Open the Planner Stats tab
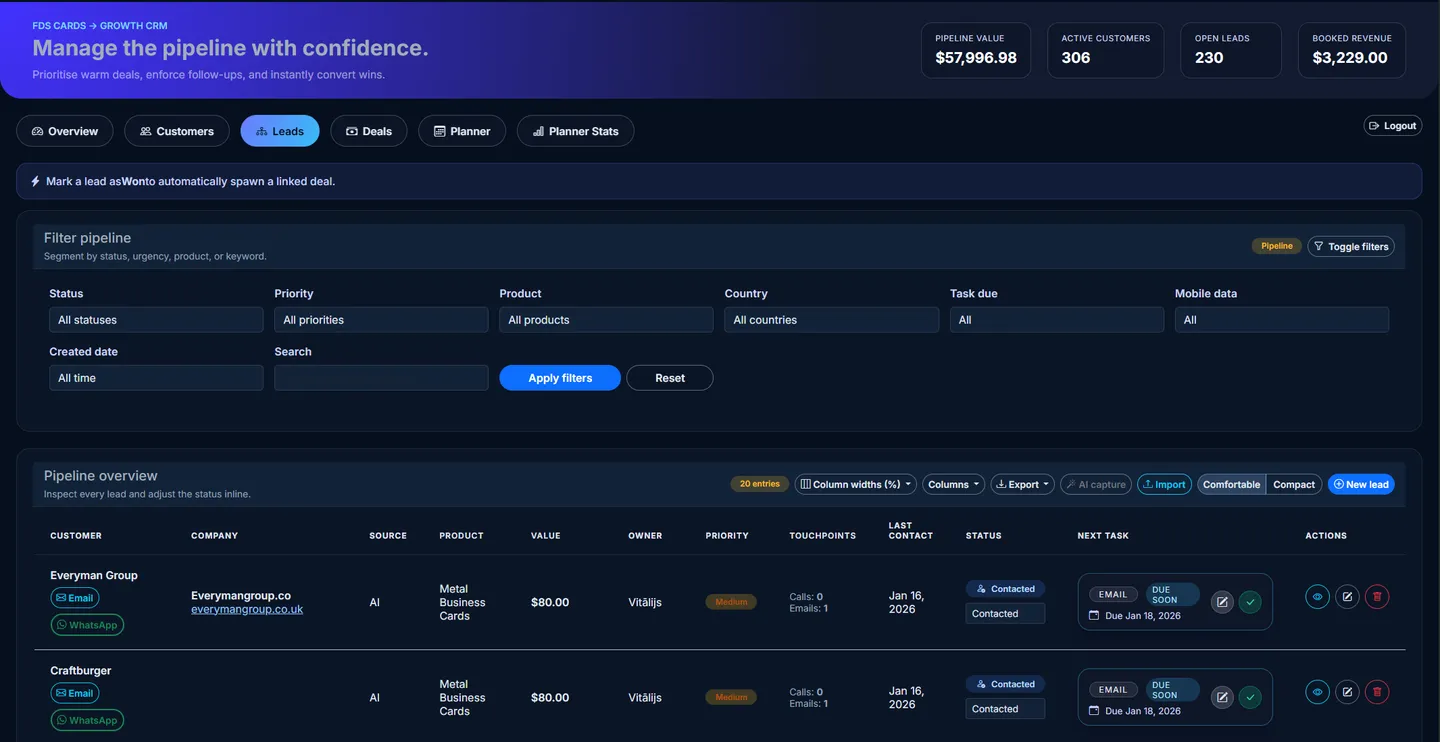1440x742 pixels. click(575, 131)
